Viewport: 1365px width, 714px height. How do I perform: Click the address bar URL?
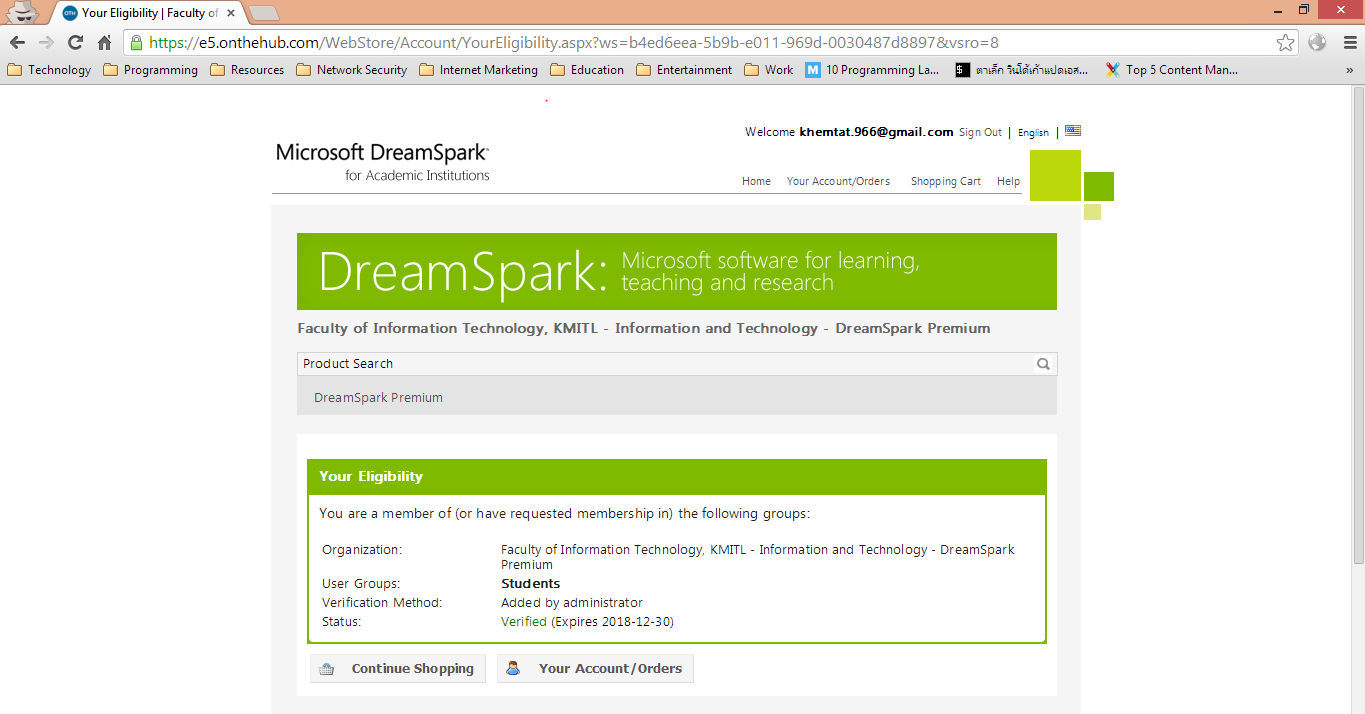(x=574, y=42)
